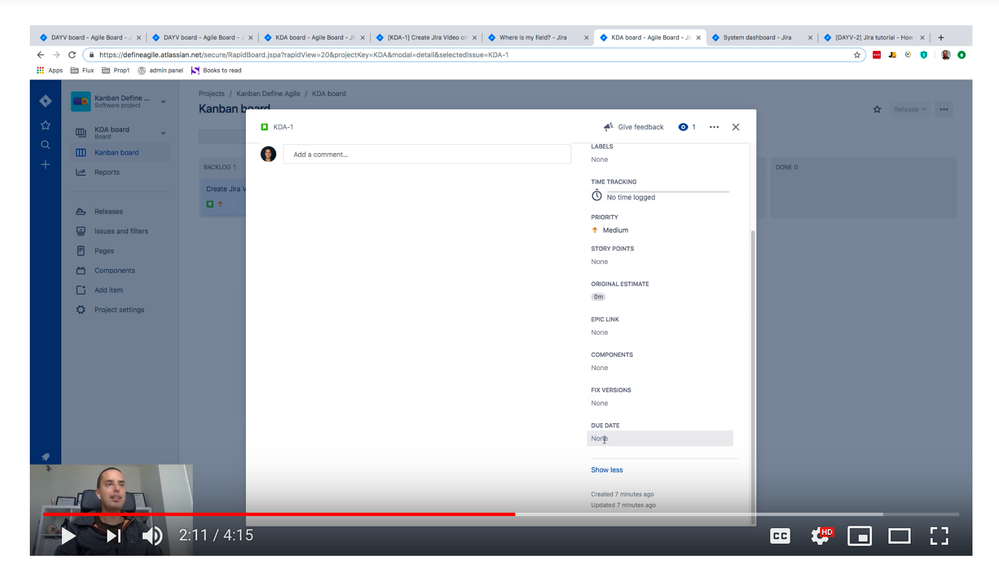Open starred items in Jira sidebar
Viewport: 999px width, 569px height.
45,125
